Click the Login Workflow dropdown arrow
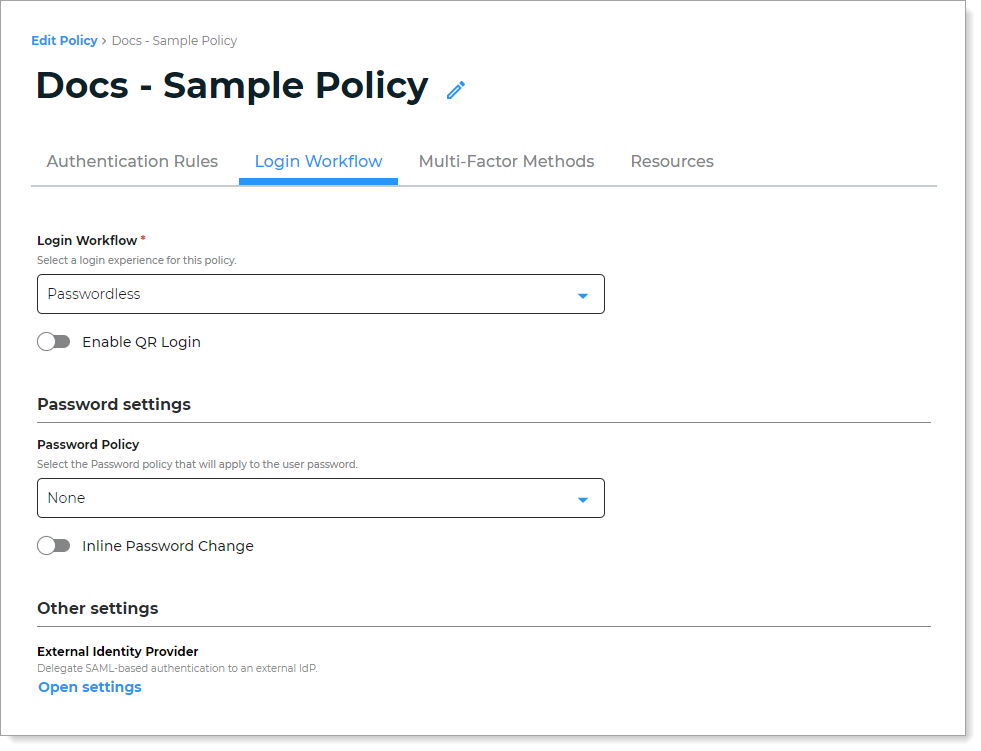Screen dimensions: 981x751 pyautogui.click(x=582, y=295)
